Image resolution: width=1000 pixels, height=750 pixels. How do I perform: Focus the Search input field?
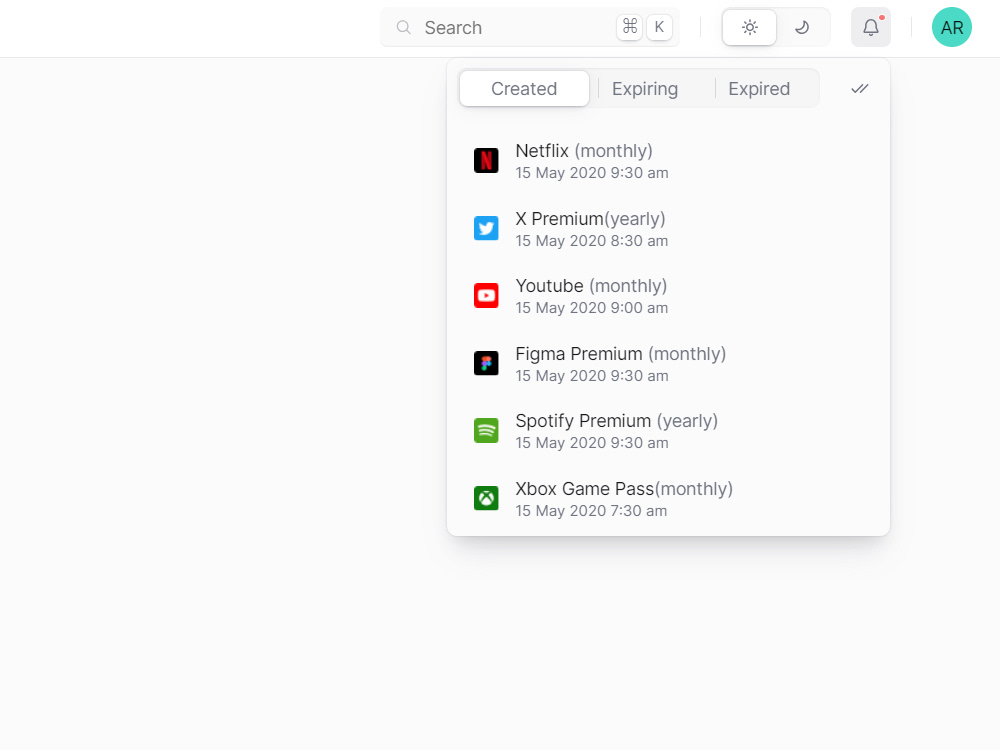(530, 27)
